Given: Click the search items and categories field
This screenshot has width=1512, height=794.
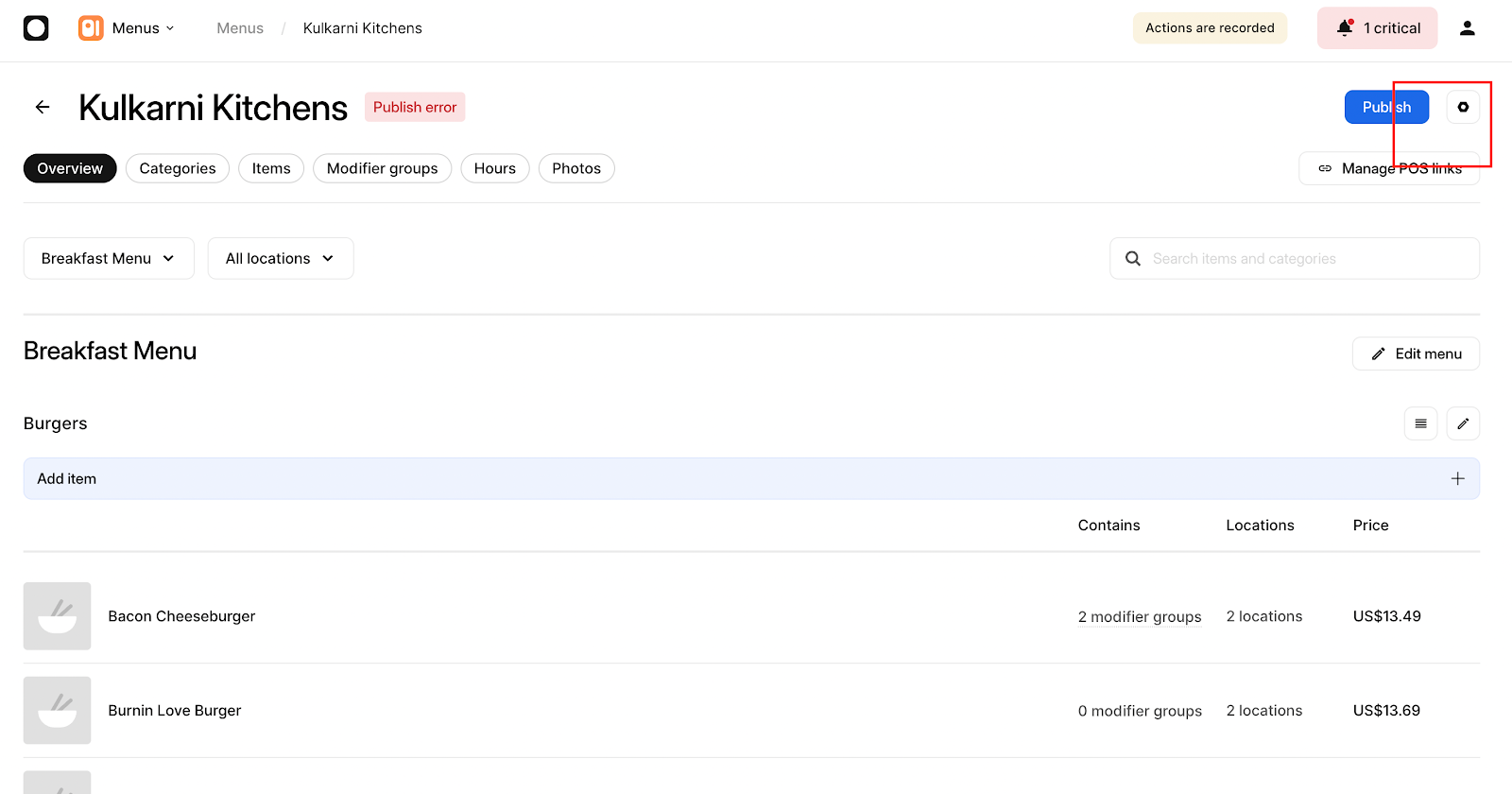Looking at the screenshot, I should (1304, 259).
